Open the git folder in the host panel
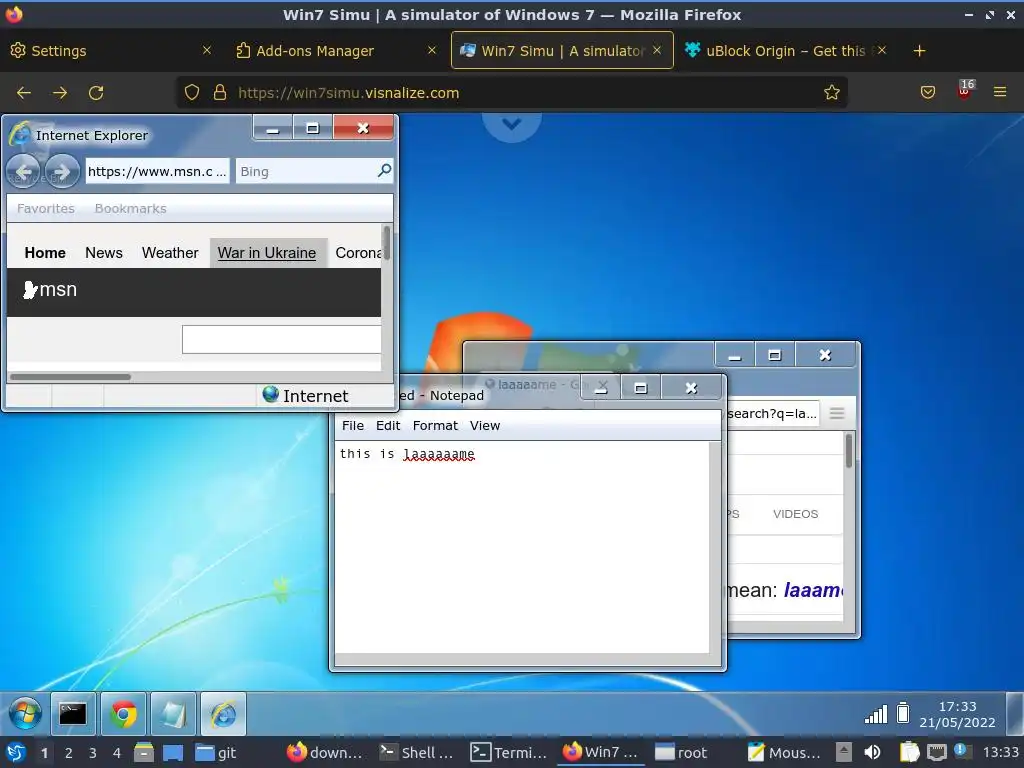This screenshot has width=1024, height=768. (217, 753)
